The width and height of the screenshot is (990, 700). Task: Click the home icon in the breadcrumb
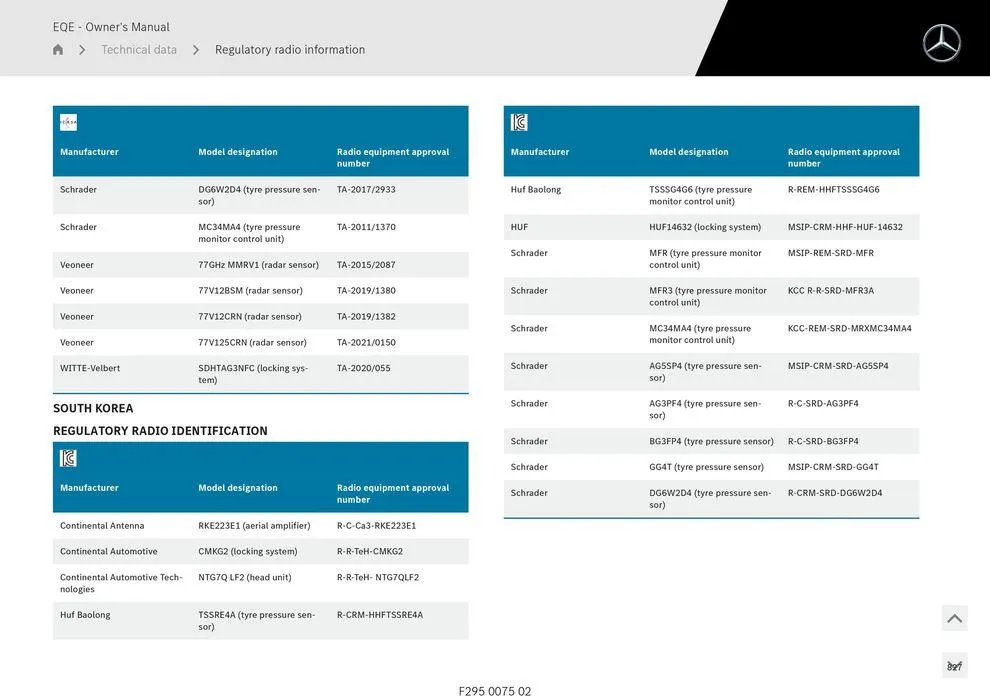click(58, 50)
